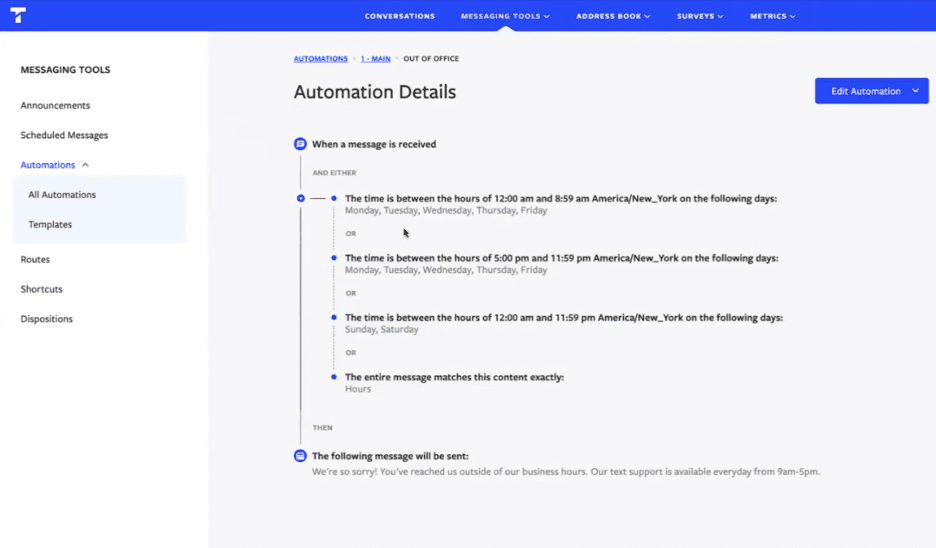Select Scheduled Messages in sidebar

click(x=64, y=135)
